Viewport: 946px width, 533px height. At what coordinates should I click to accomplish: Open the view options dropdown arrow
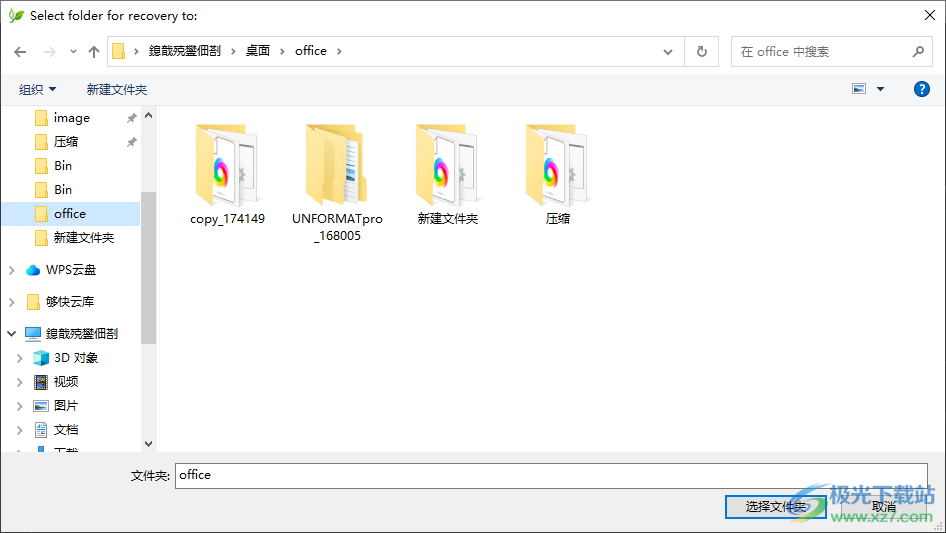(880, 89)
